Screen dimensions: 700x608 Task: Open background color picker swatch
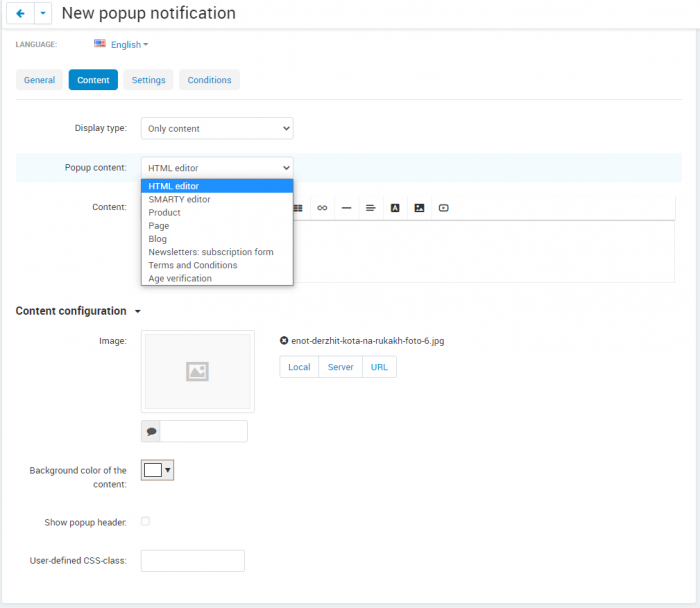(157, 470)
